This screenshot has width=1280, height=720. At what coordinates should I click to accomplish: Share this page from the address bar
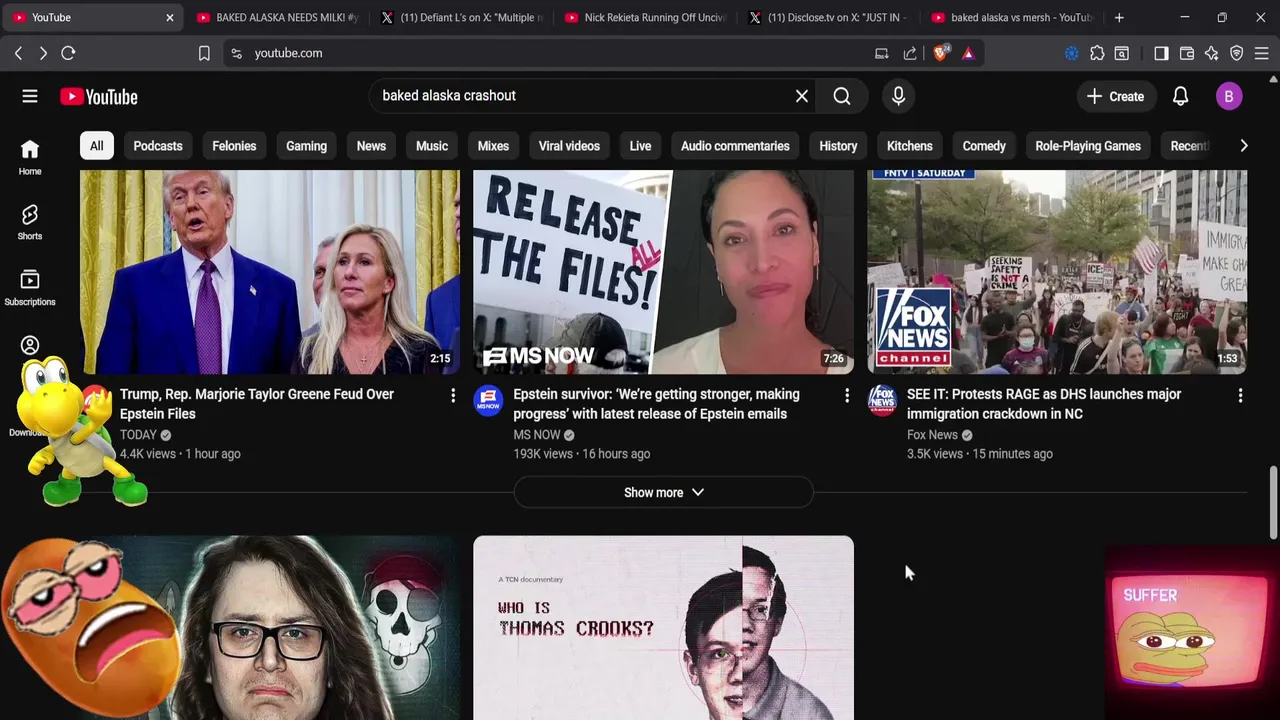coord(910,53)
